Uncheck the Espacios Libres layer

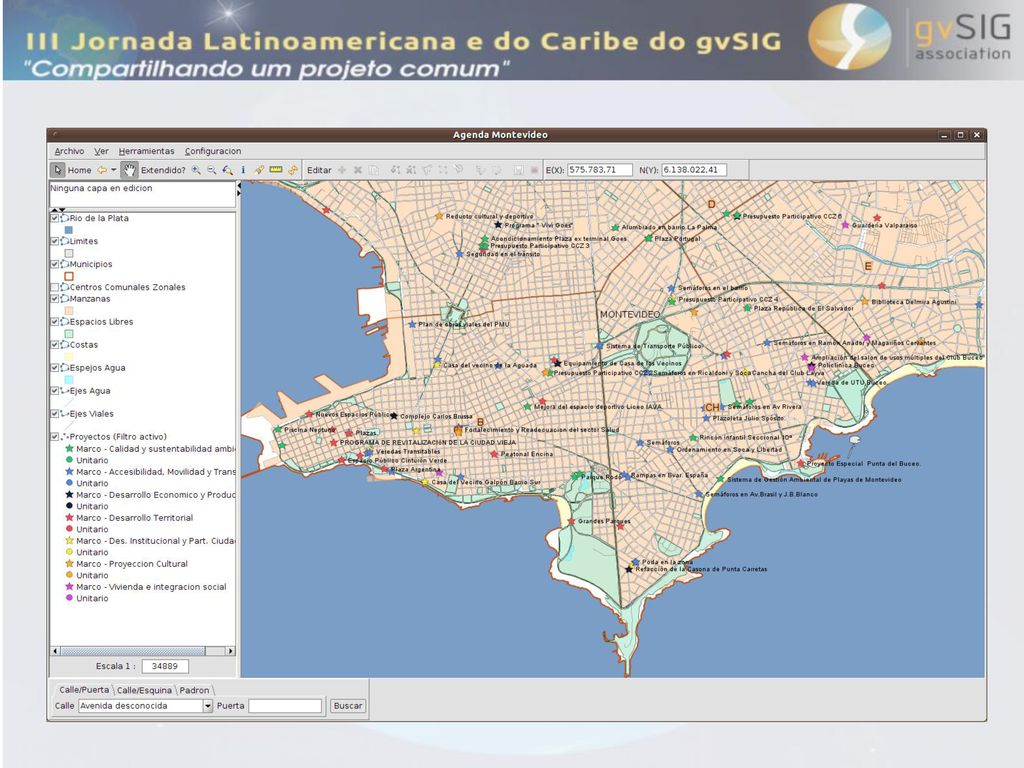click(x=55, y=321)
